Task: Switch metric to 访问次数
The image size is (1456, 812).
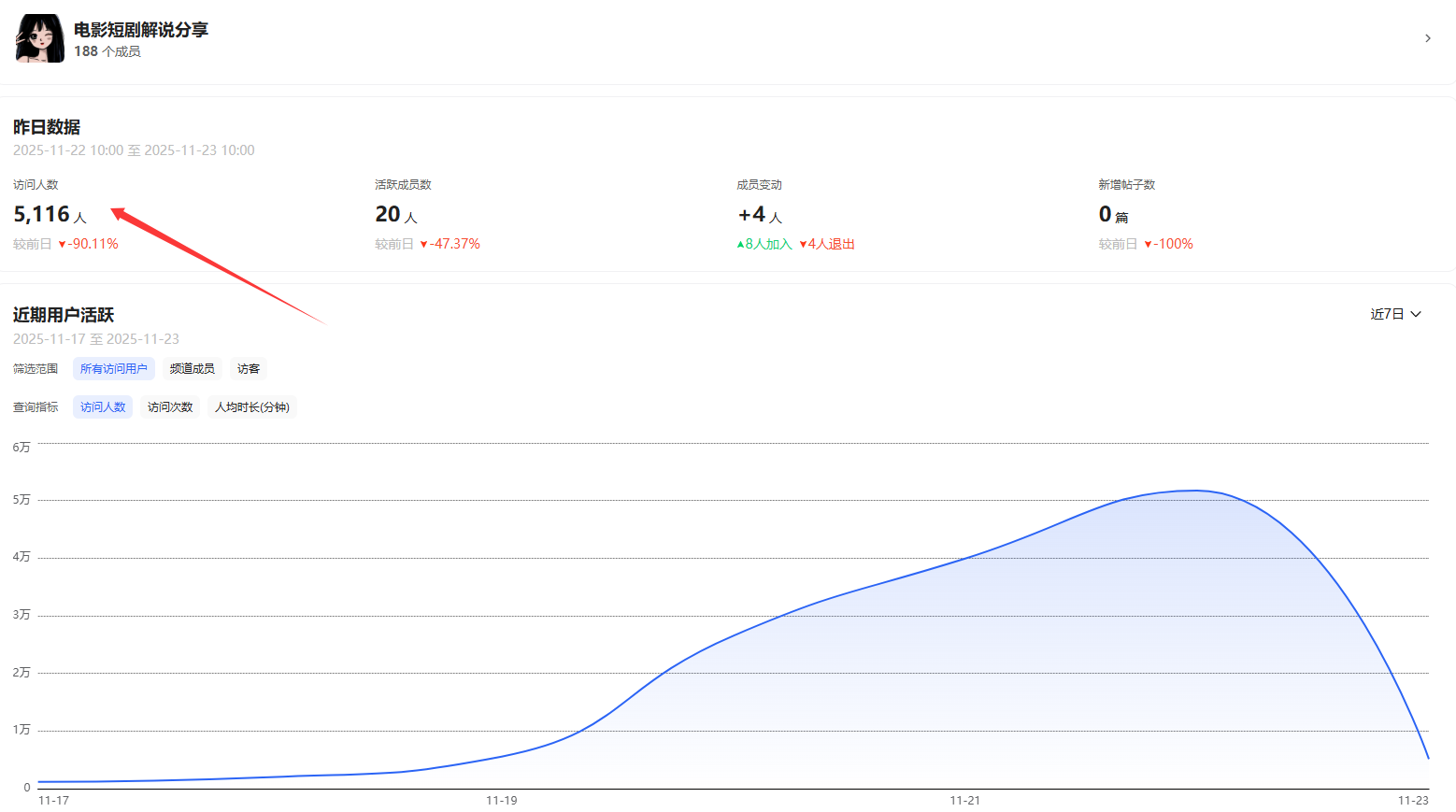Action: pyautogui.click(x=170, y=407)
